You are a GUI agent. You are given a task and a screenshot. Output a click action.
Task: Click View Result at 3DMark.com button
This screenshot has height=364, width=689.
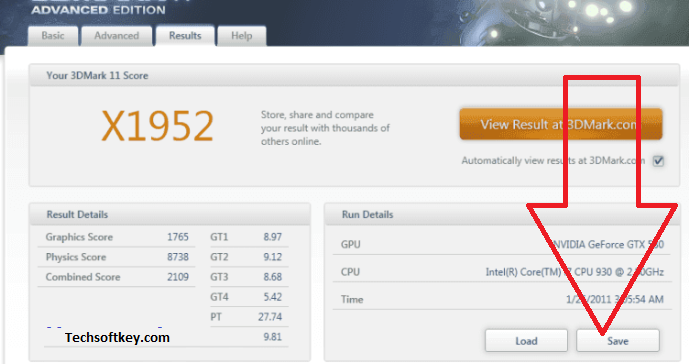[561, 124]
